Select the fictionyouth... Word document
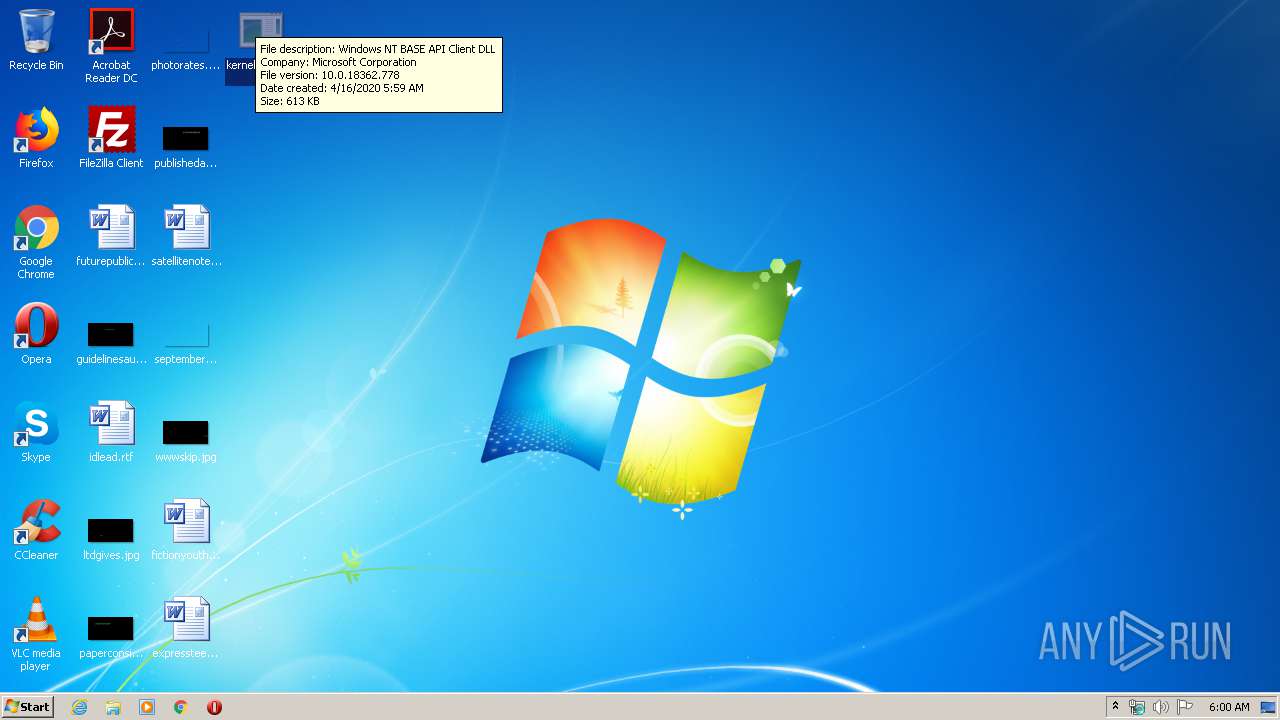 tap(186, 531)
